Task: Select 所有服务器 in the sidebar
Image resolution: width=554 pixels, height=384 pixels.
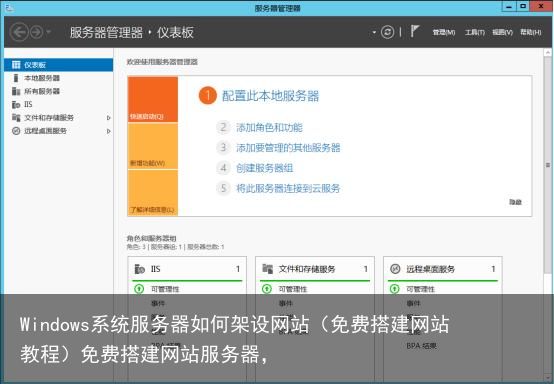Action: pos(59,91)
